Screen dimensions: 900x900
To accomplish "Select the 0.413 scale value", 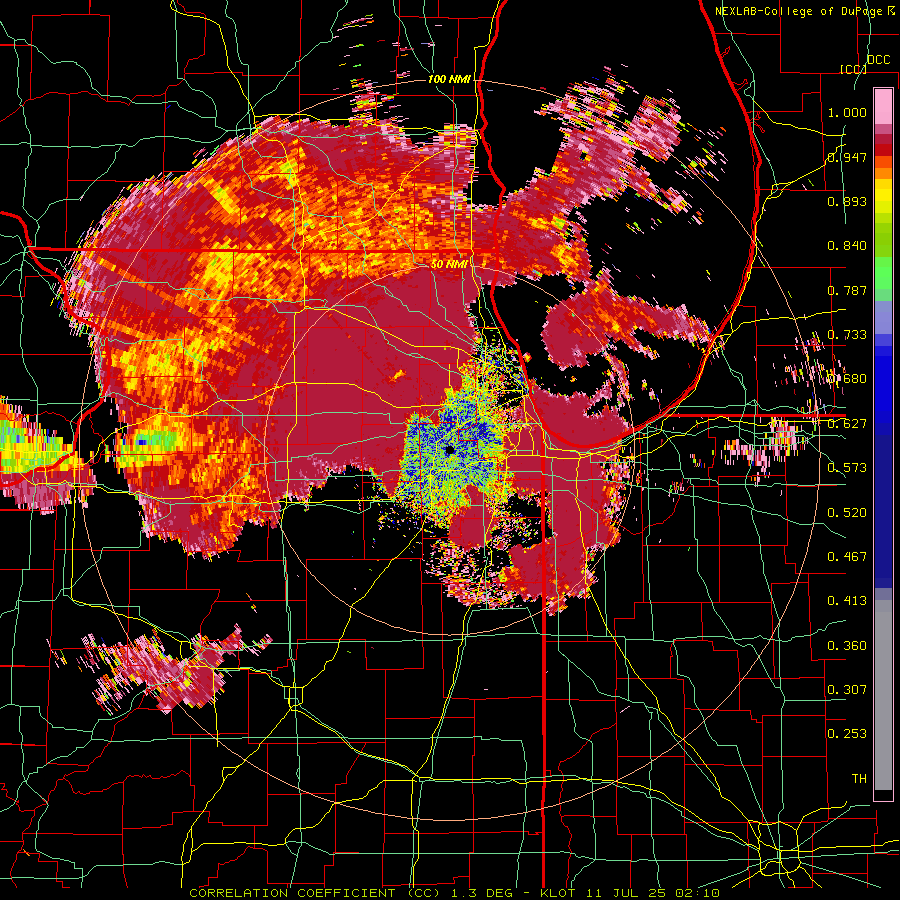I will (847, 601).
